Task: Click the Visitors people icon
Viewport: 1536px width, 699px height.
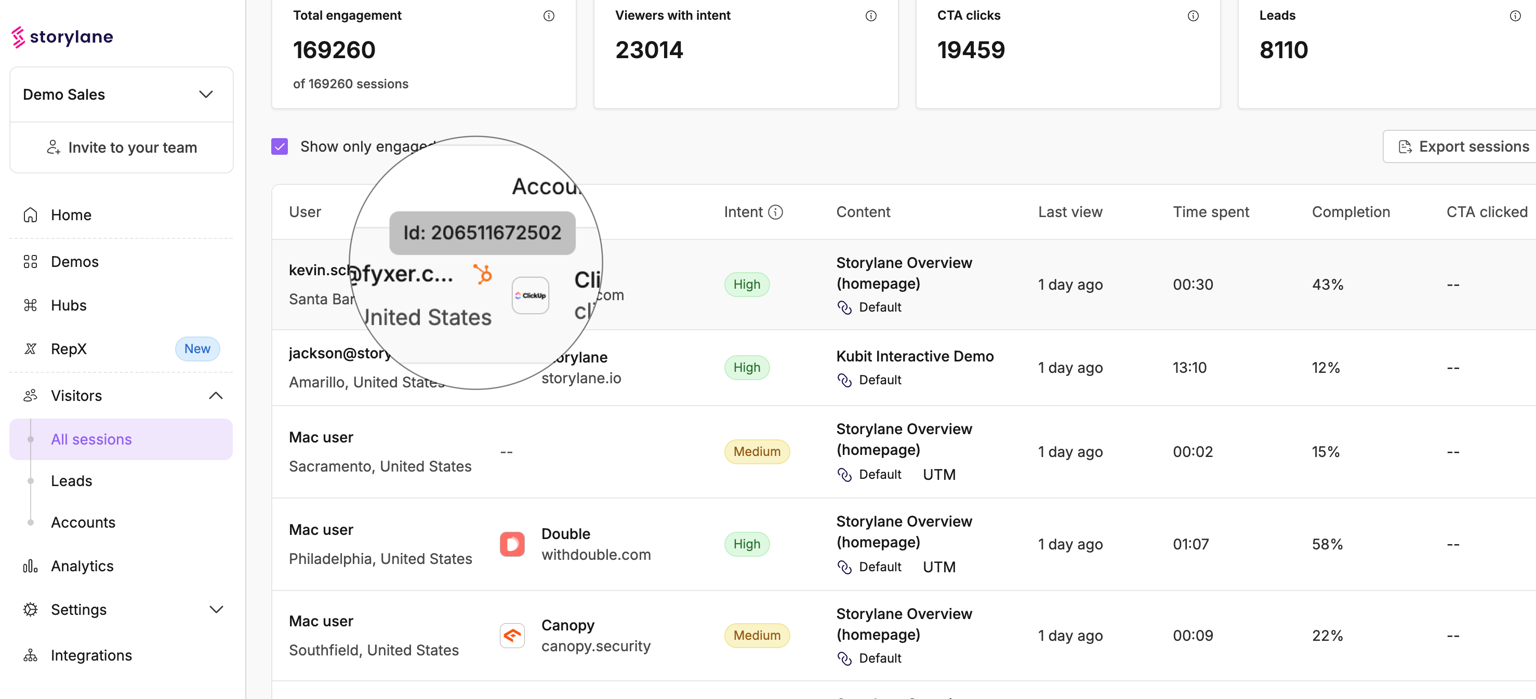Action: 30,396
